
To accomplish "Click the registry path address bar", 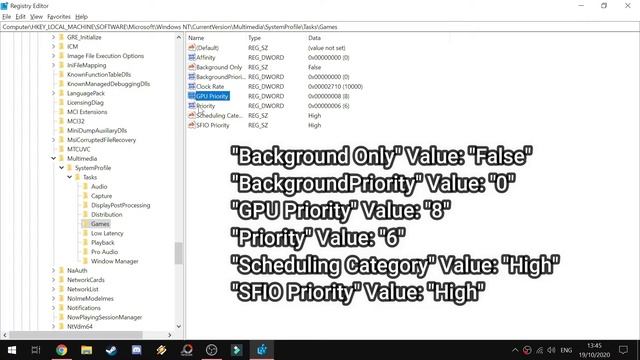I will tap(320, 27).
